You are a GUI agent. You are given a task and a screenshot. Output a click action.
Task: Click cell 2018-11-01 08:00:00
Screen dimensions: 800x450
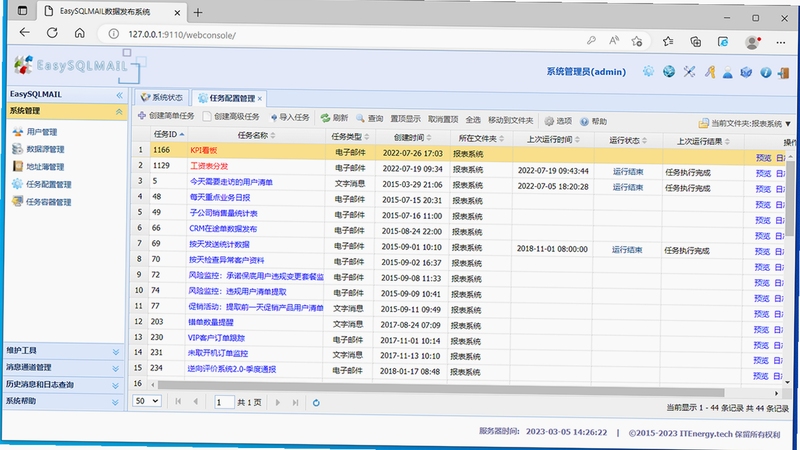click(x=552, y=249)
